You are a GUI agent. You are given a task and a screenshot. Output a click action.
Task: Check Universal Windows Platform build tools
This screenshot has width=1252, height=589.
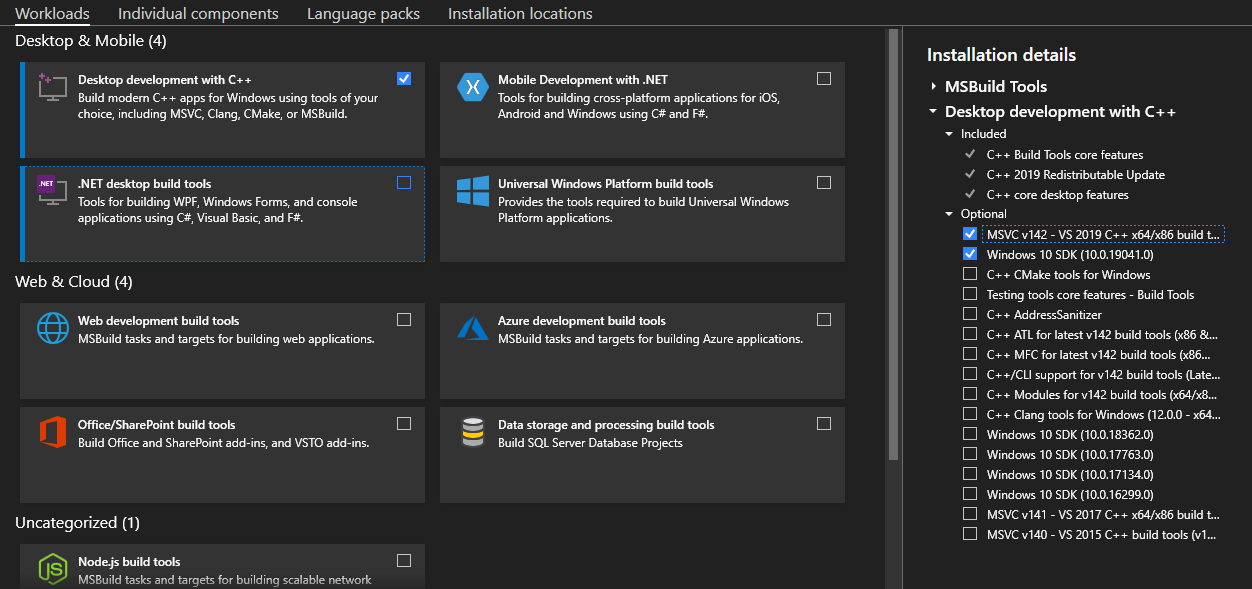pyautogui.click(x=824, y=183)
